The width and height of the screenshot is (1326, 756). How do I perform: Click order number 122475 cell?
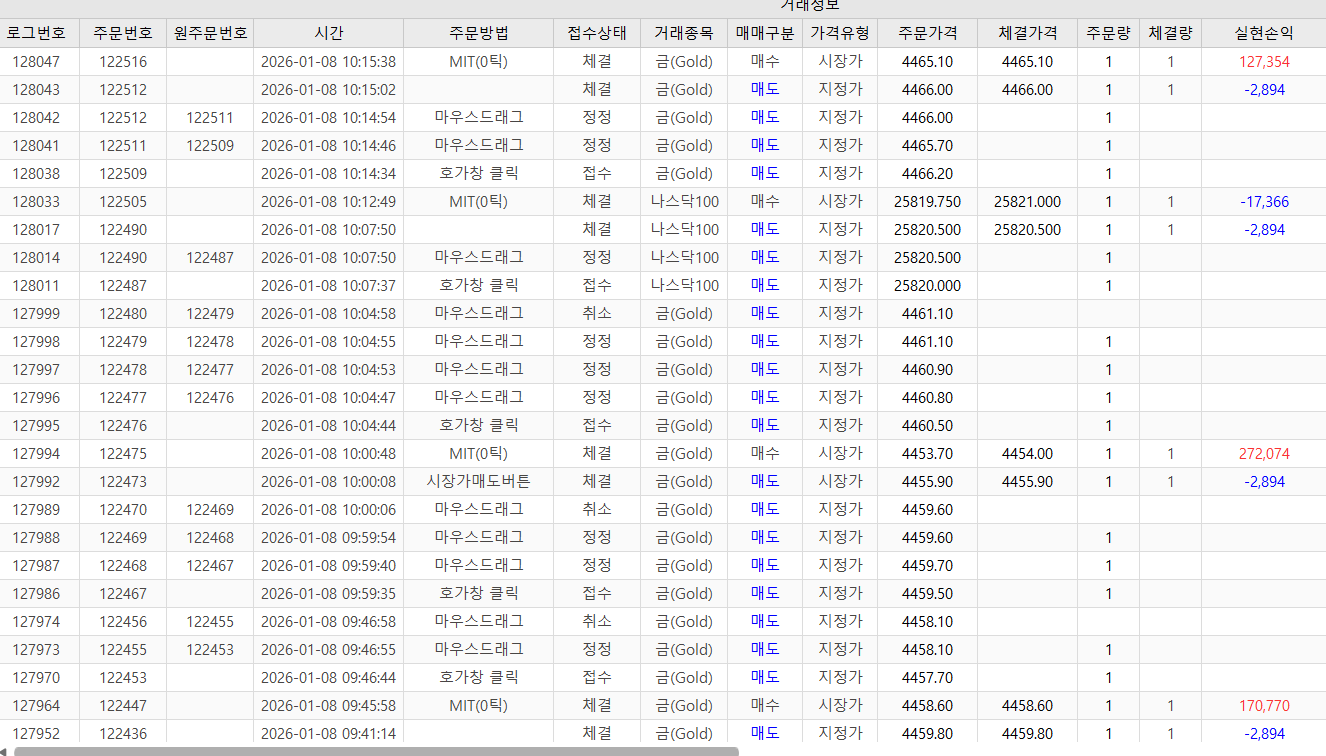123,453
